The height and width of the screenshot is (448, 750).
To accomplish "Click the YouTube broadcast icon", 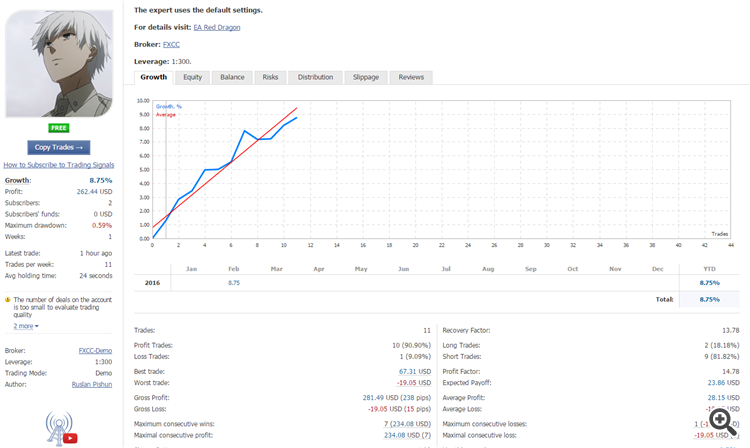I will 60,429.
